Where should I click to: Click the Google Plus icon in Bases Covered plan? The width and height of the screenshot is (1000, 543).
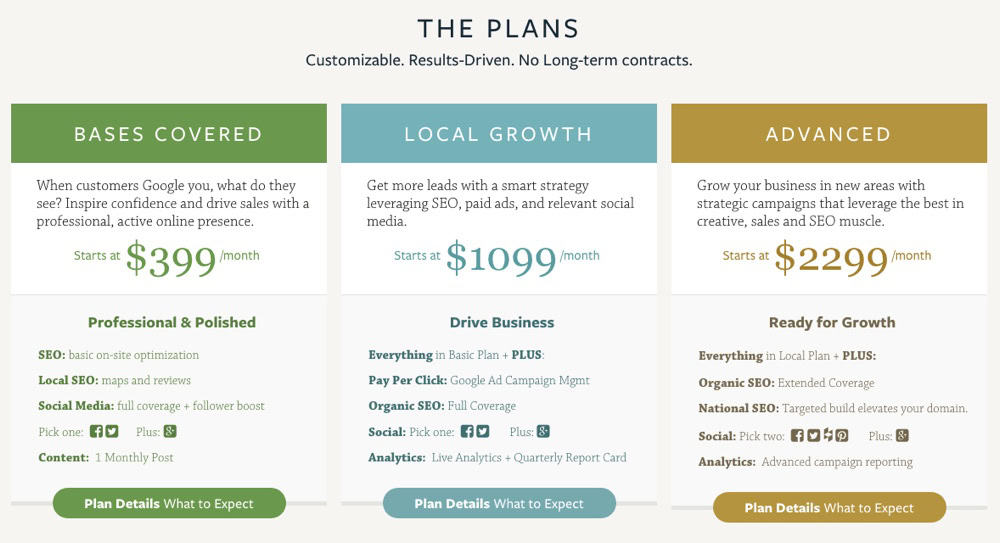(170, 431)
